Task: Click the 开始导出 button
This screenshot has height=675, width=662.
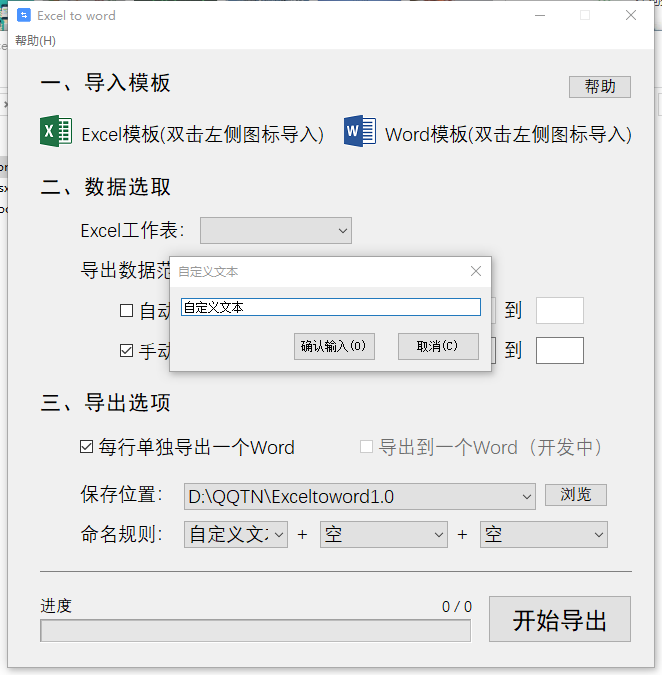Action: (560, 619)
